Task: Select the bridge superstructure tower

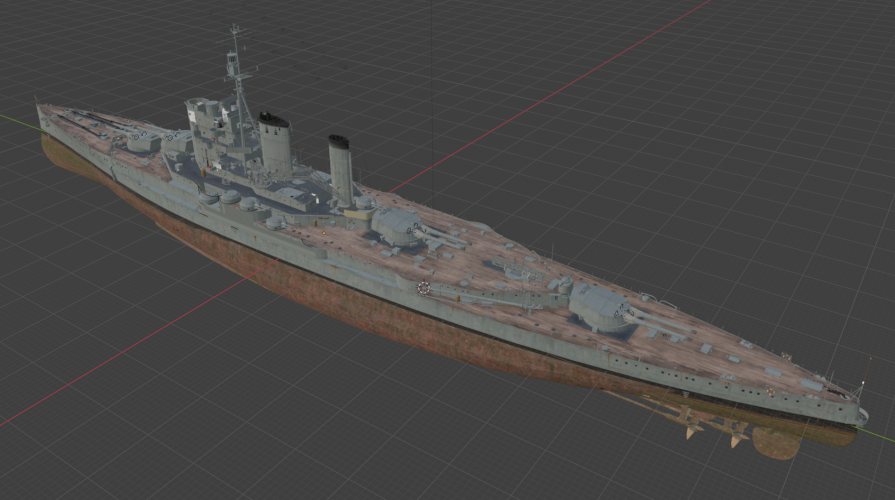Action: click(x=207, y=123)
